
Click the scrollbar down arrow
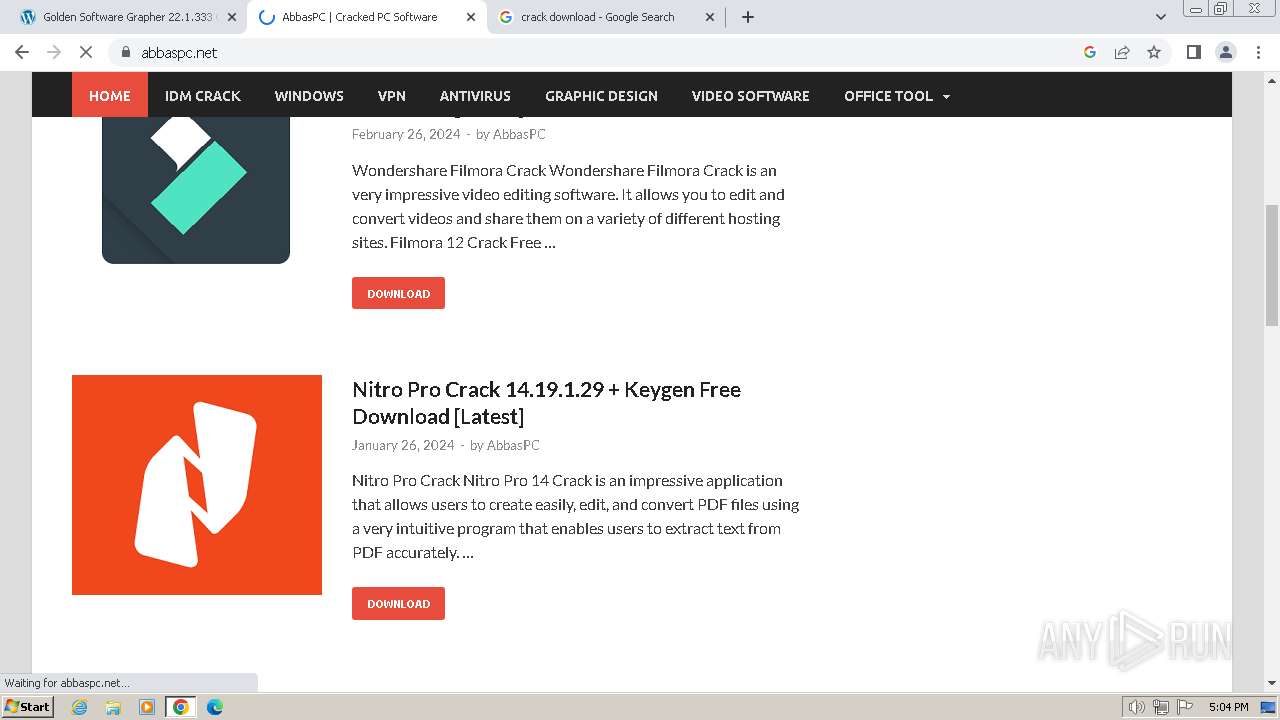(1272, 683)
